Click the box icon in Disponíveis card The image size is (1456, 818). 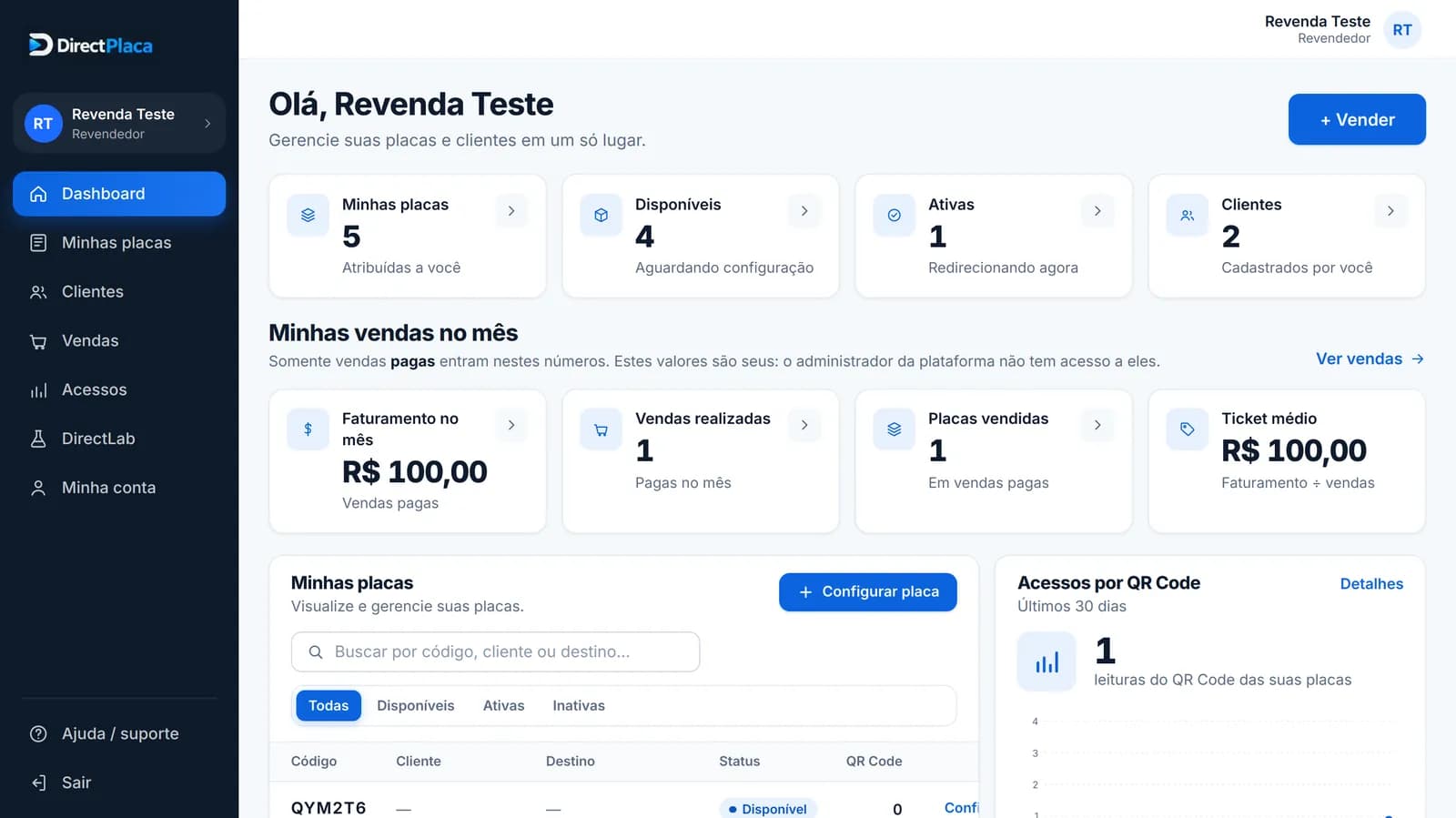(x=602, y=216)
